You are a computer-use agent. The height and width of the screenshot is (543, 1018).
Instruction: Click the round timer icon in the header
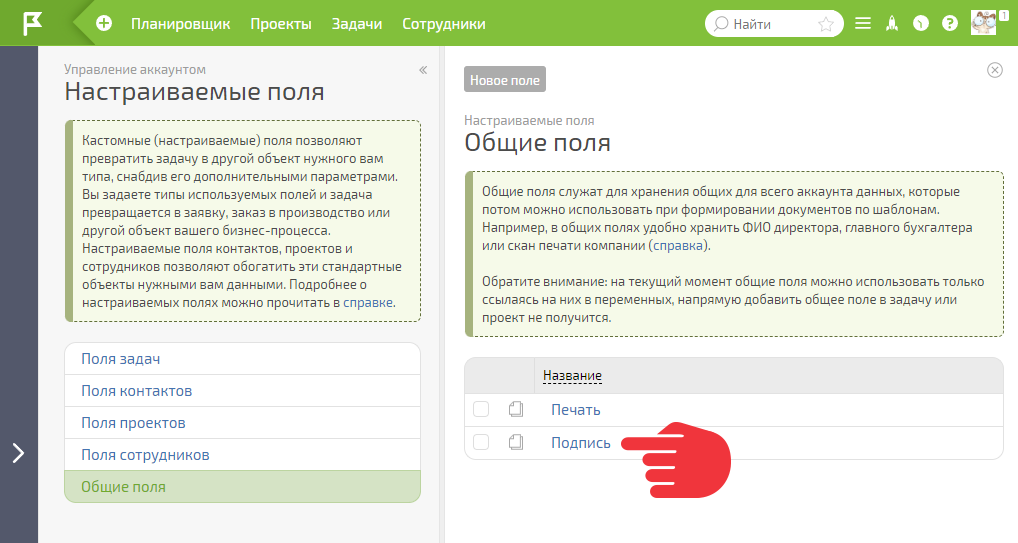(921, 23)
